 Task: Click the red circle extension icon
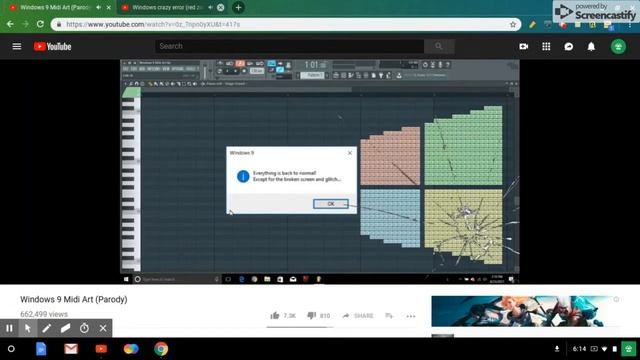point(563,25)
